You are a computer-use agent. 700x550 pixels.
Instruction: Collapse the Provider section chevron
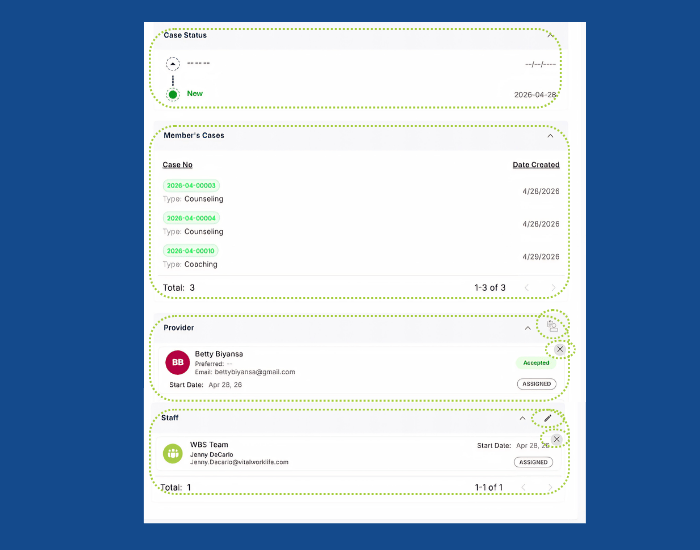[528, 328]
